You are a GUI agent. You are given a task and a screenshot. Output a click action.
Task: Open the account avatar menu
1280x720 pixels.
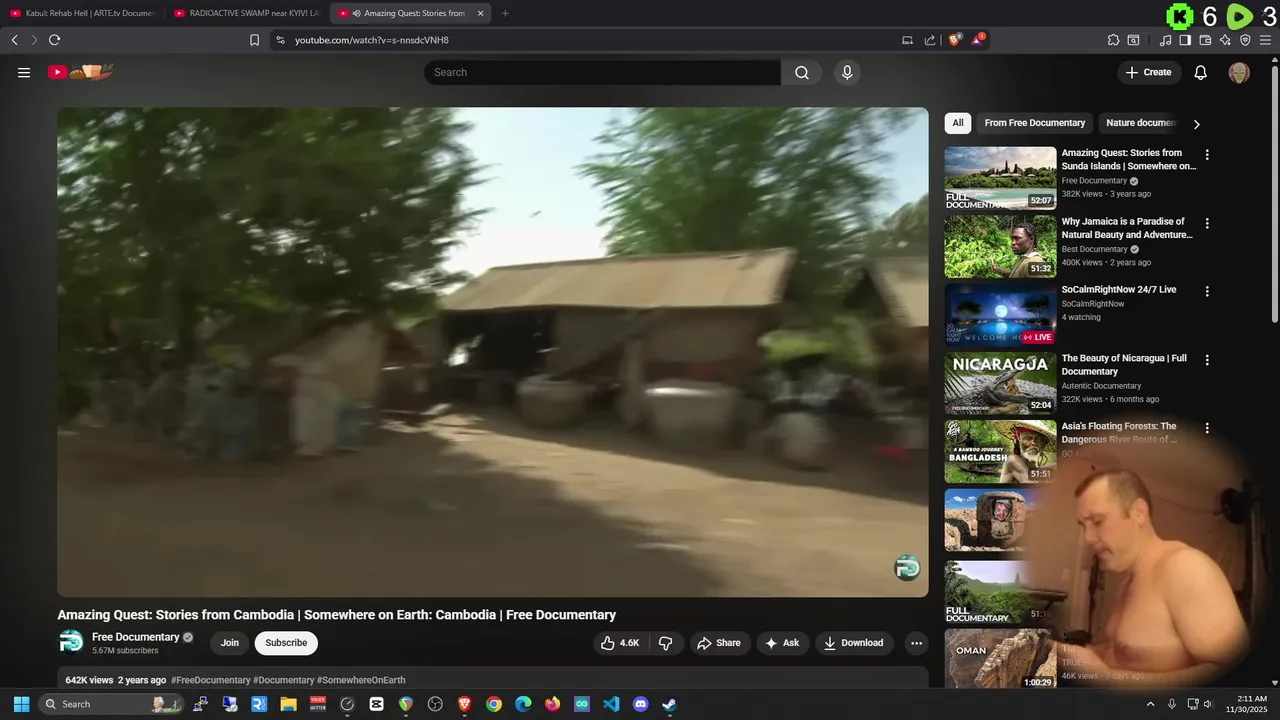click(x=1239, y=72)
